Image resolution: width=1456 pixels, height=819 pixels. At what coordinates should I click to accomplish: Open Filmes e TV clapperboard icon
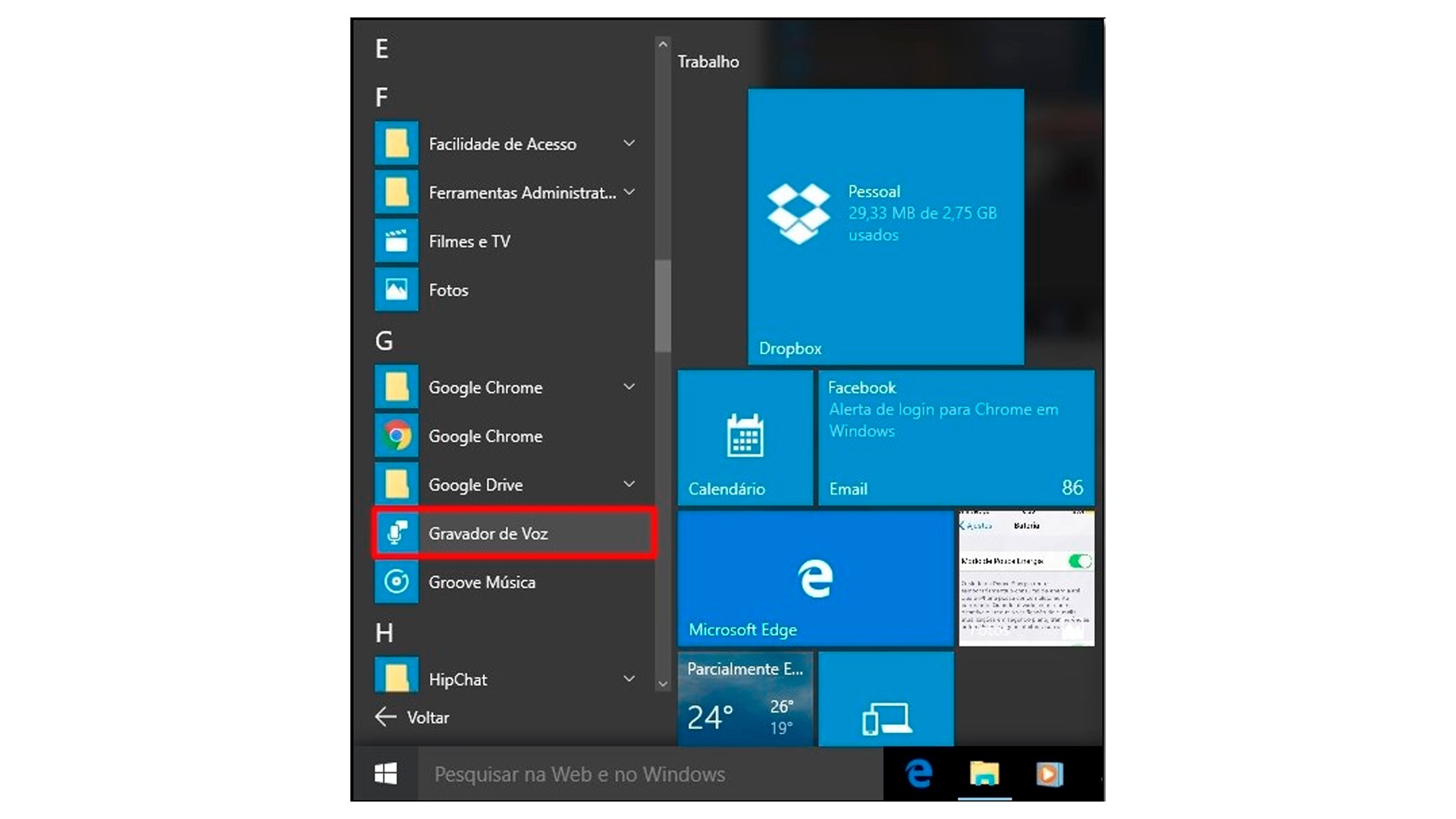(x=397, y=241)
